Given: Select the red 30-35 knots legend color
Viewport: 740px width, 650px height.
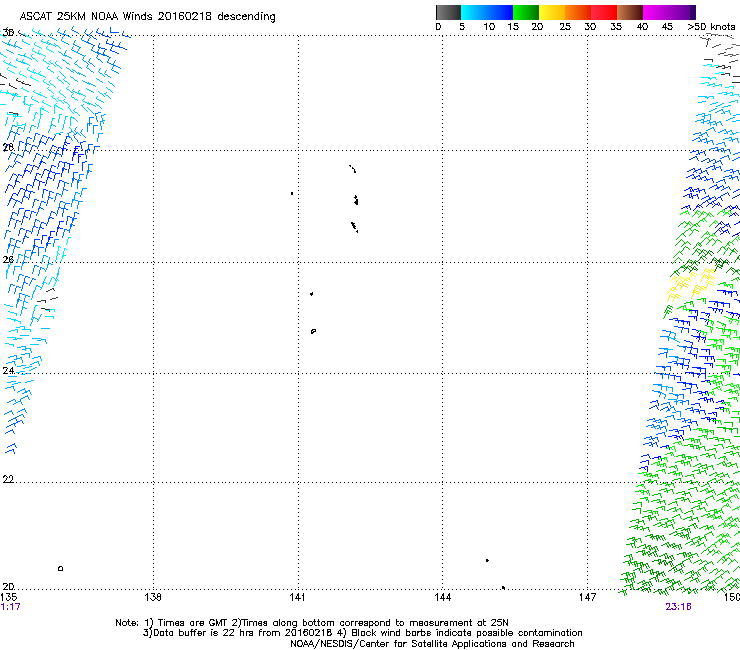Looking at the screenshot, I should 604,12.
